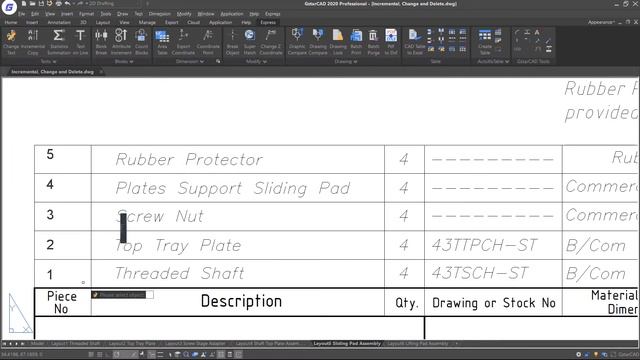
Task: Open the File menu
Action: click(x=21, y=14)
